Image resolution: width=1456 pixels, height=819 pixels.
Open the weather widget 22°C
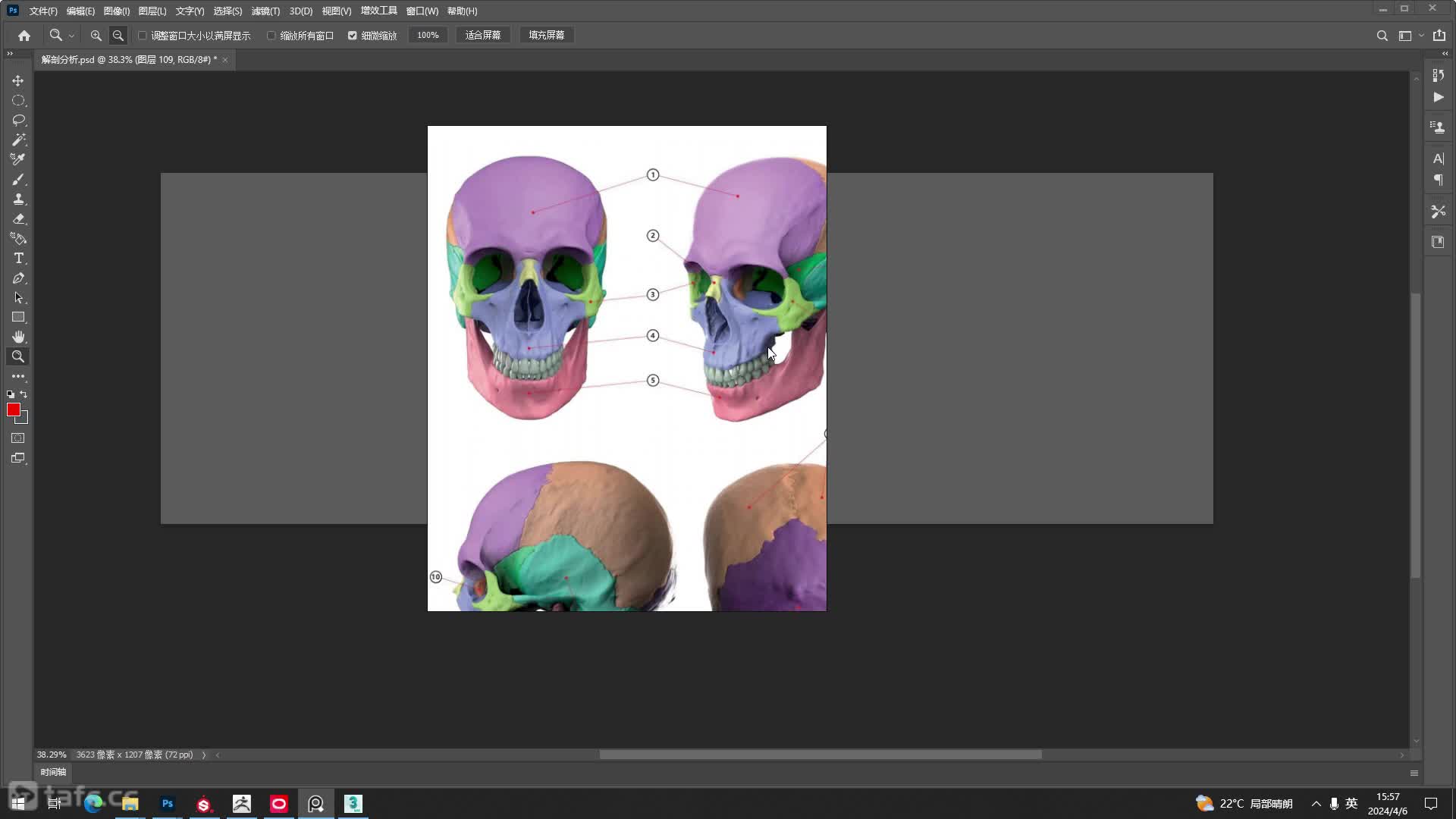tap(1244, 804)
